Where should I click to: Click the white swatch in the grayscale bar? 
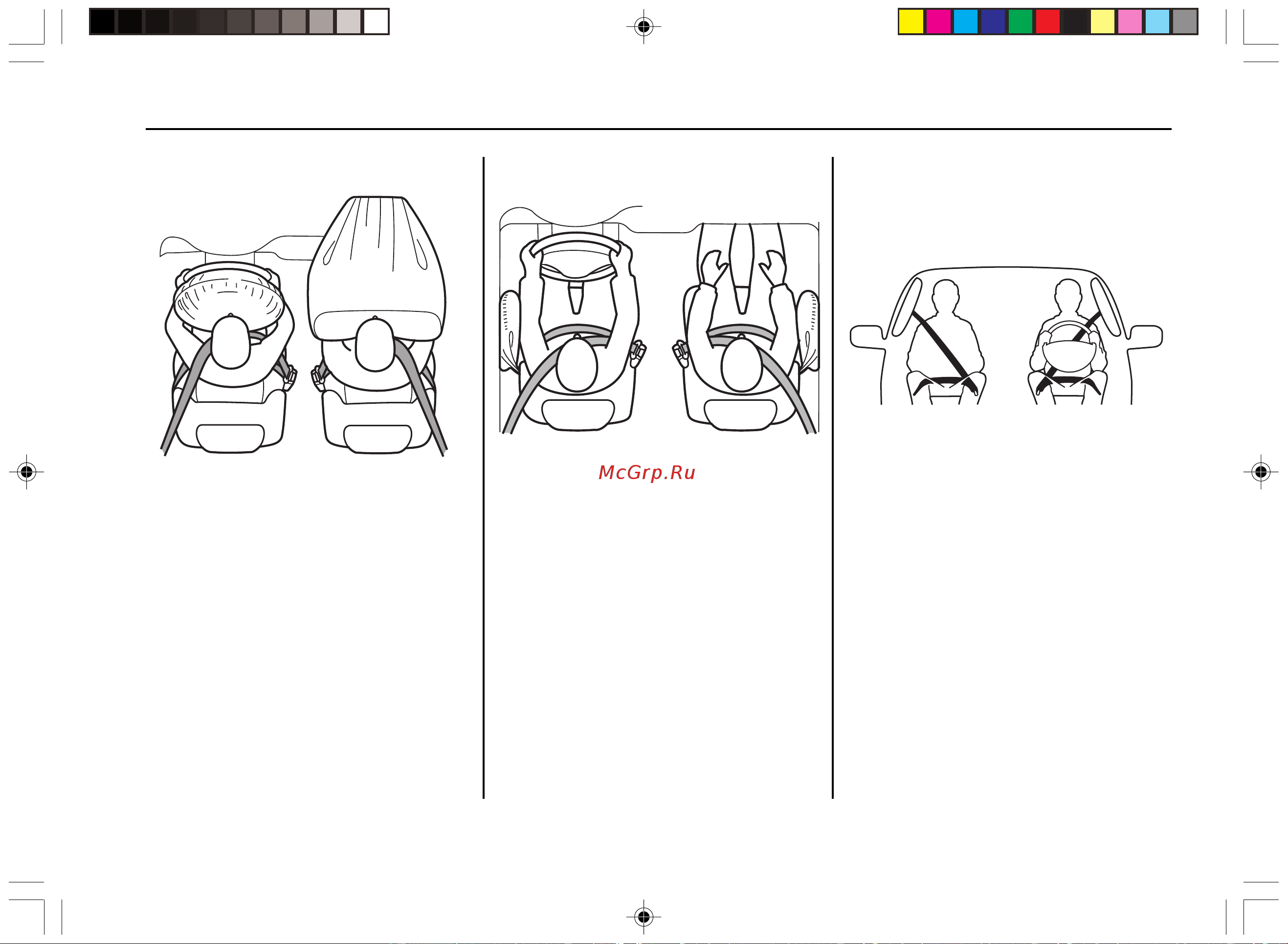376,22
